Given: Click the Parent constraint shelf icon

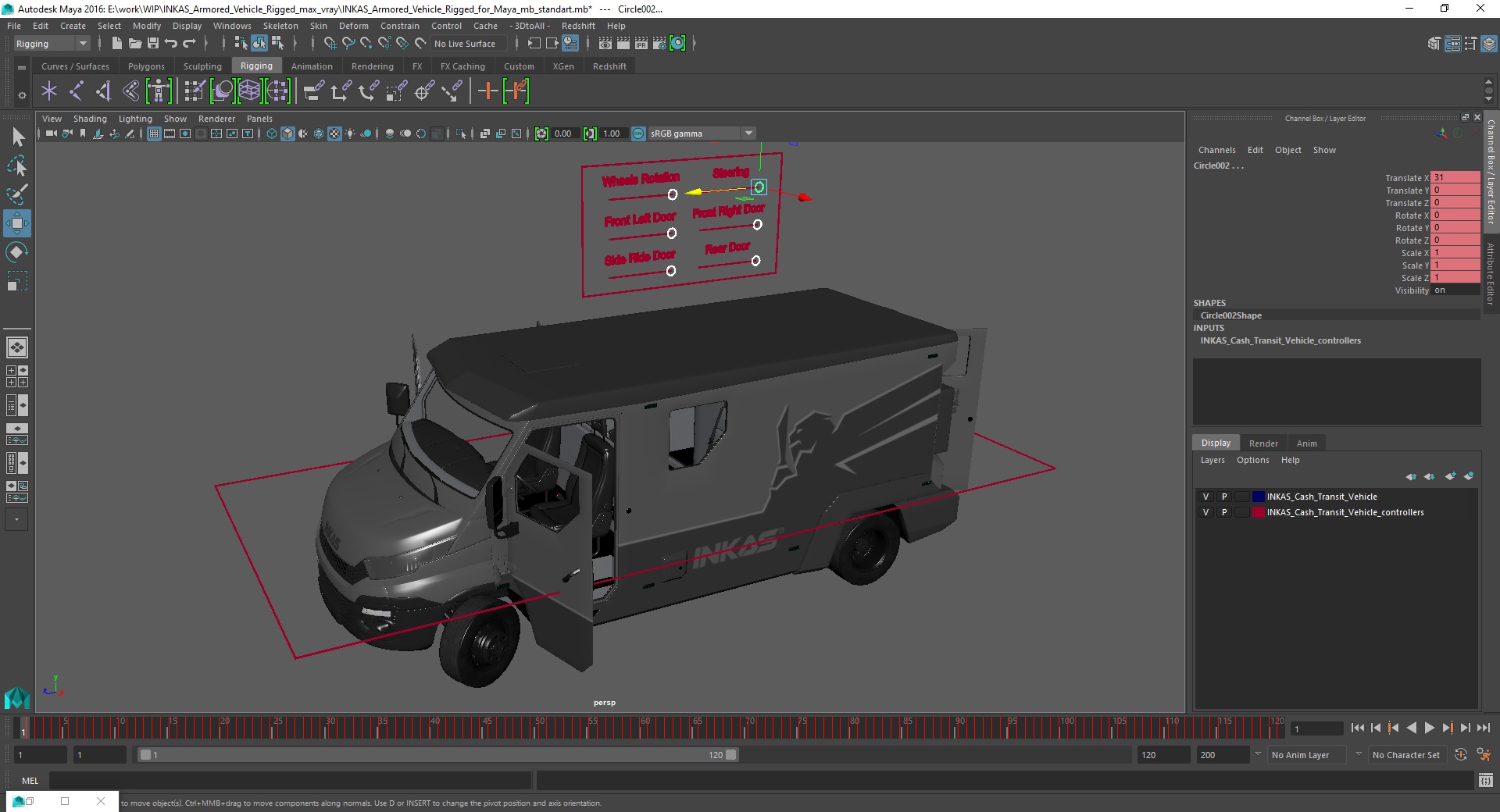Looking at the screenshot, I should point(314,91).
